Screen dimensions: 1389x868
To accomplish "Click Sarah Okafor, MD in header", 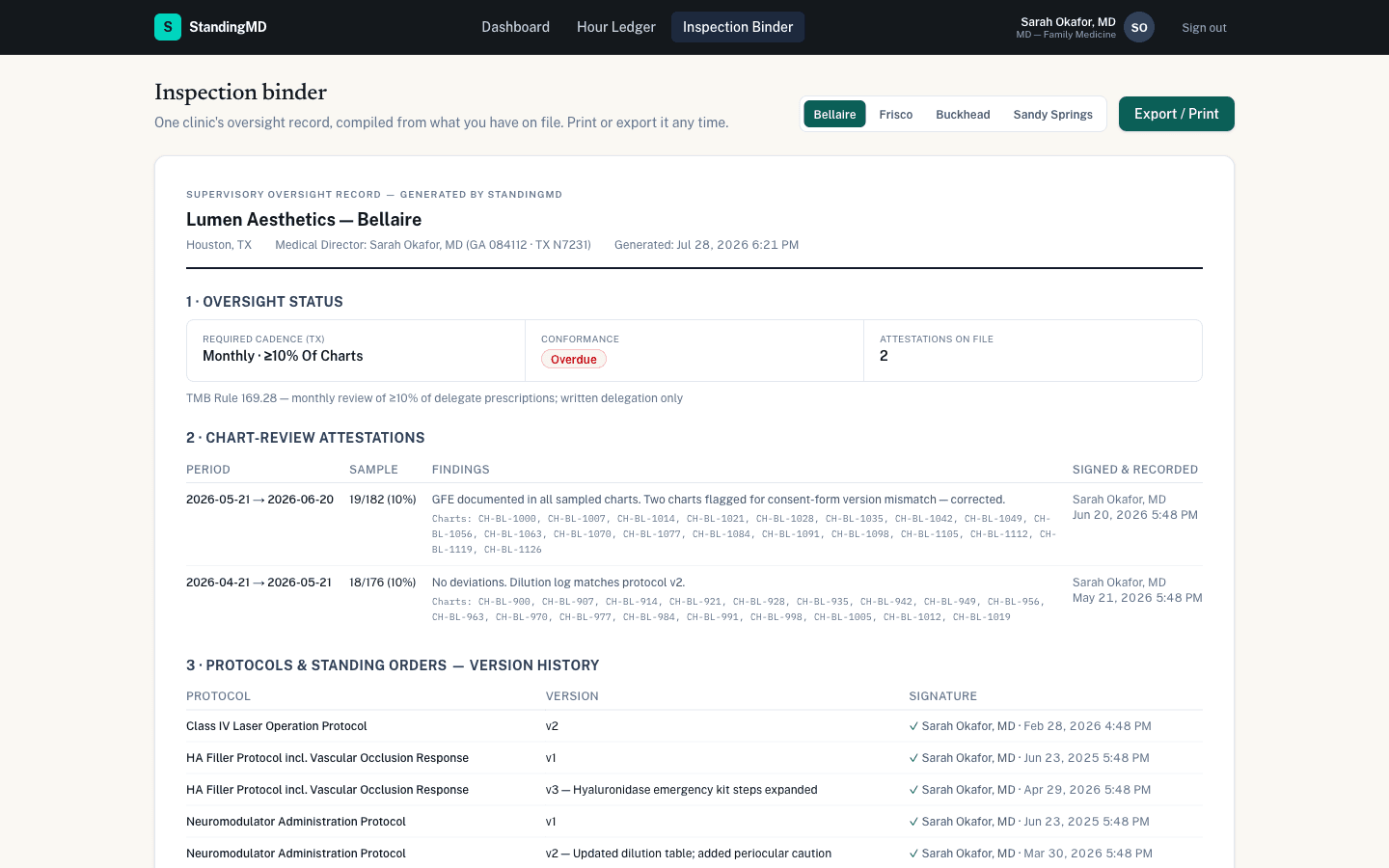I will coord(1068,21).
